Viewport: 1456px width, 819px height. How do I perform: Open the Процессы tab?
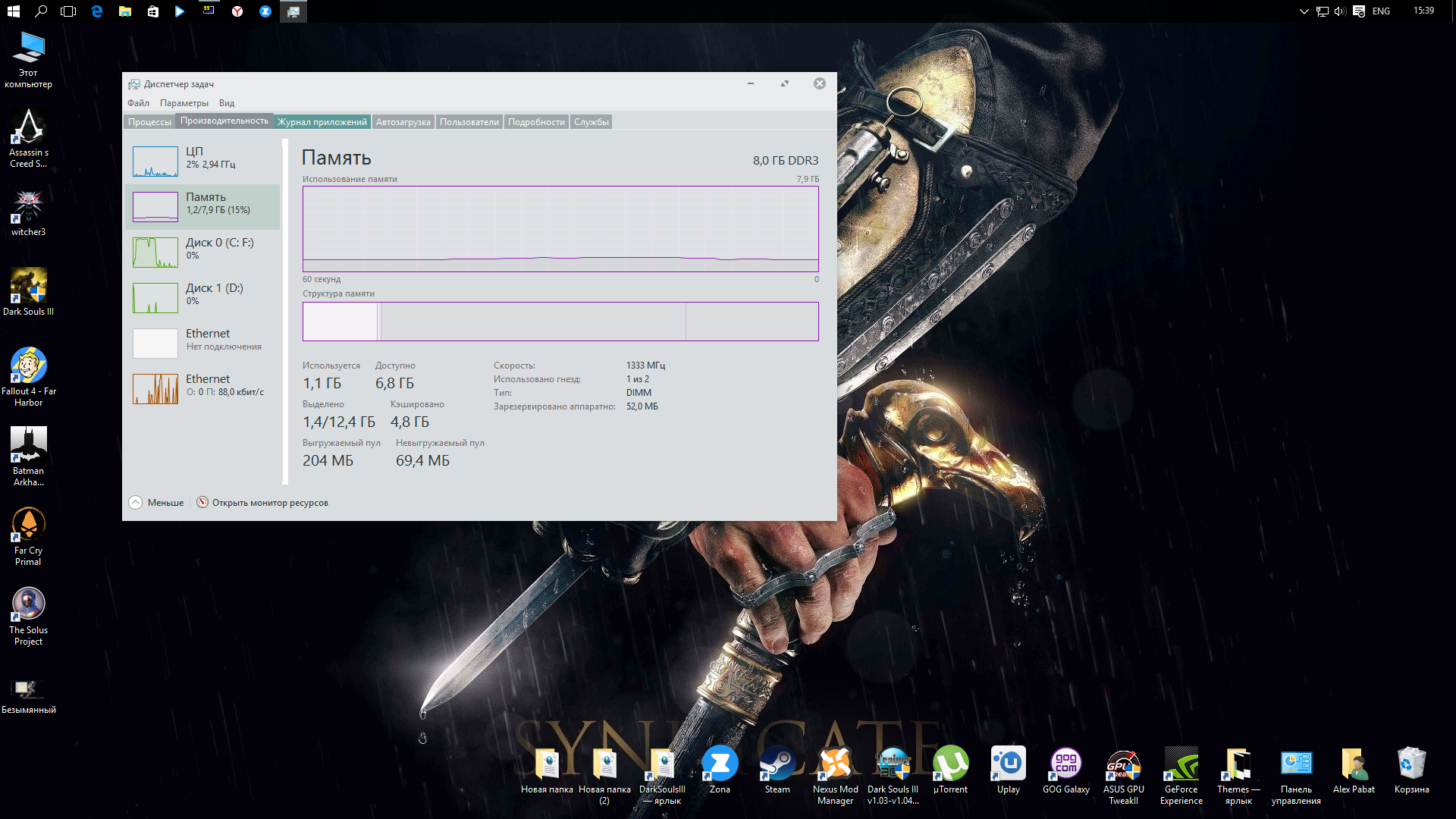(149, 122)
